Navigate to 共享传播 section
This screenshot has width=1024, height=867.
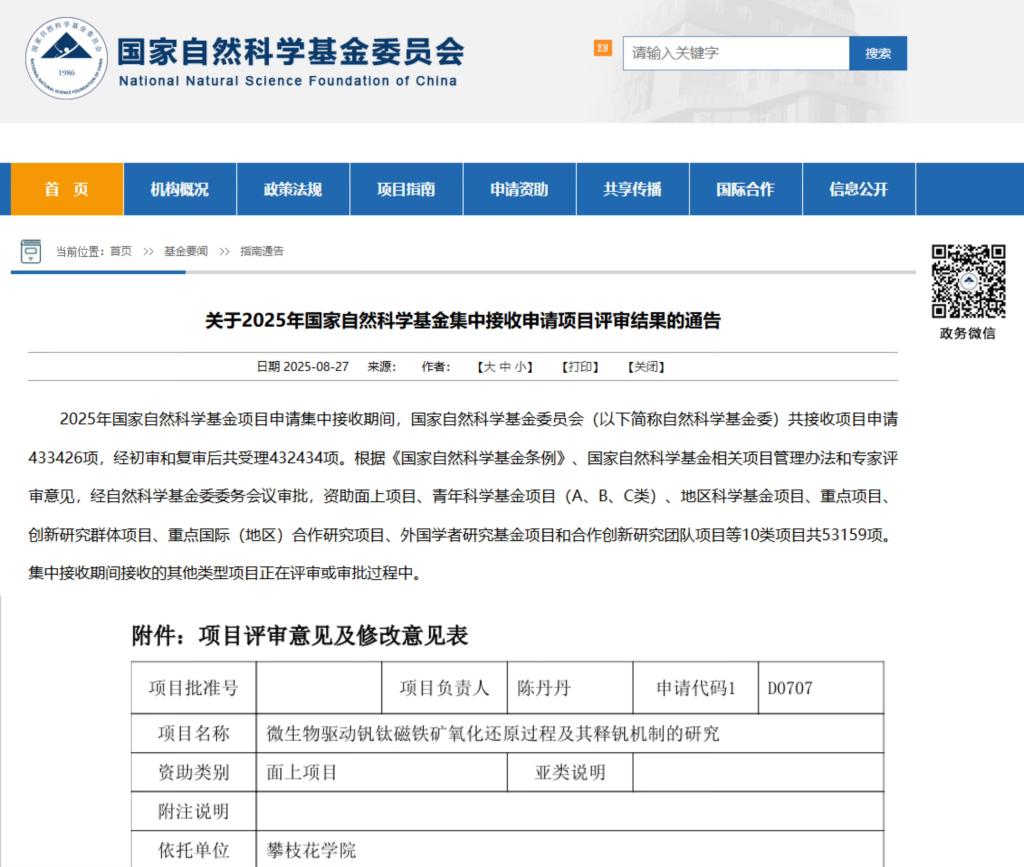632,189
